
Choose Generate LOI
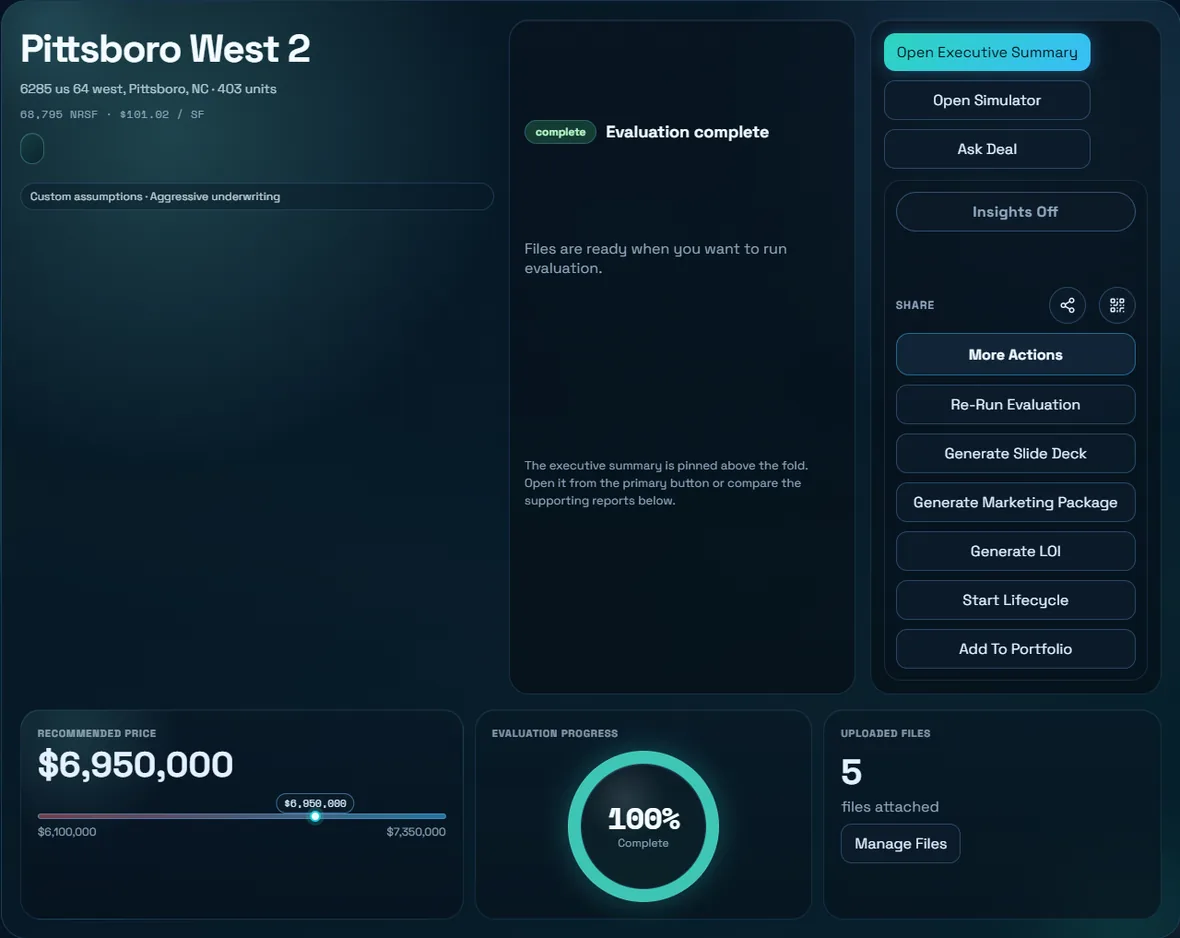tap(1015, 551)
